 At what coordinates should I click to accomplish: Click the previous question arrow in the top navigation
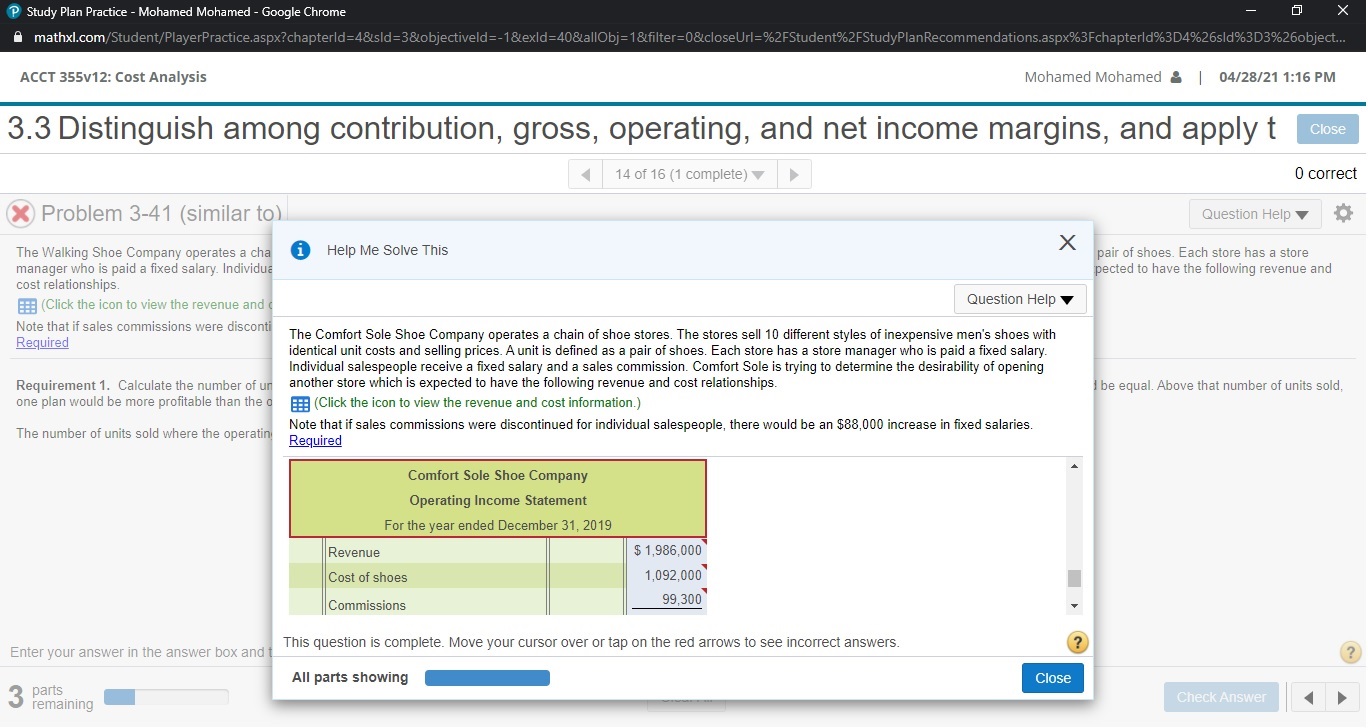[x=585, y=173]
